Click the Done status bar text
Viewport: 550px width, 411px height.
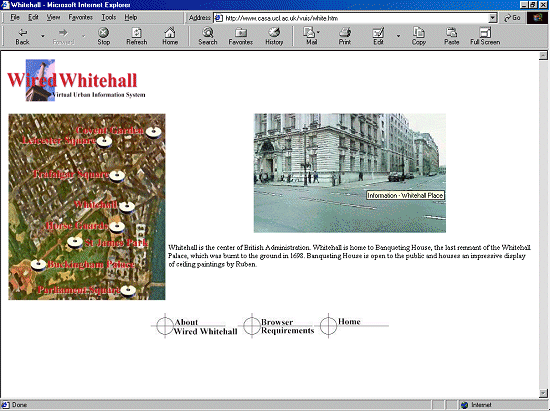pyautogui.click(x=19, y=405)
